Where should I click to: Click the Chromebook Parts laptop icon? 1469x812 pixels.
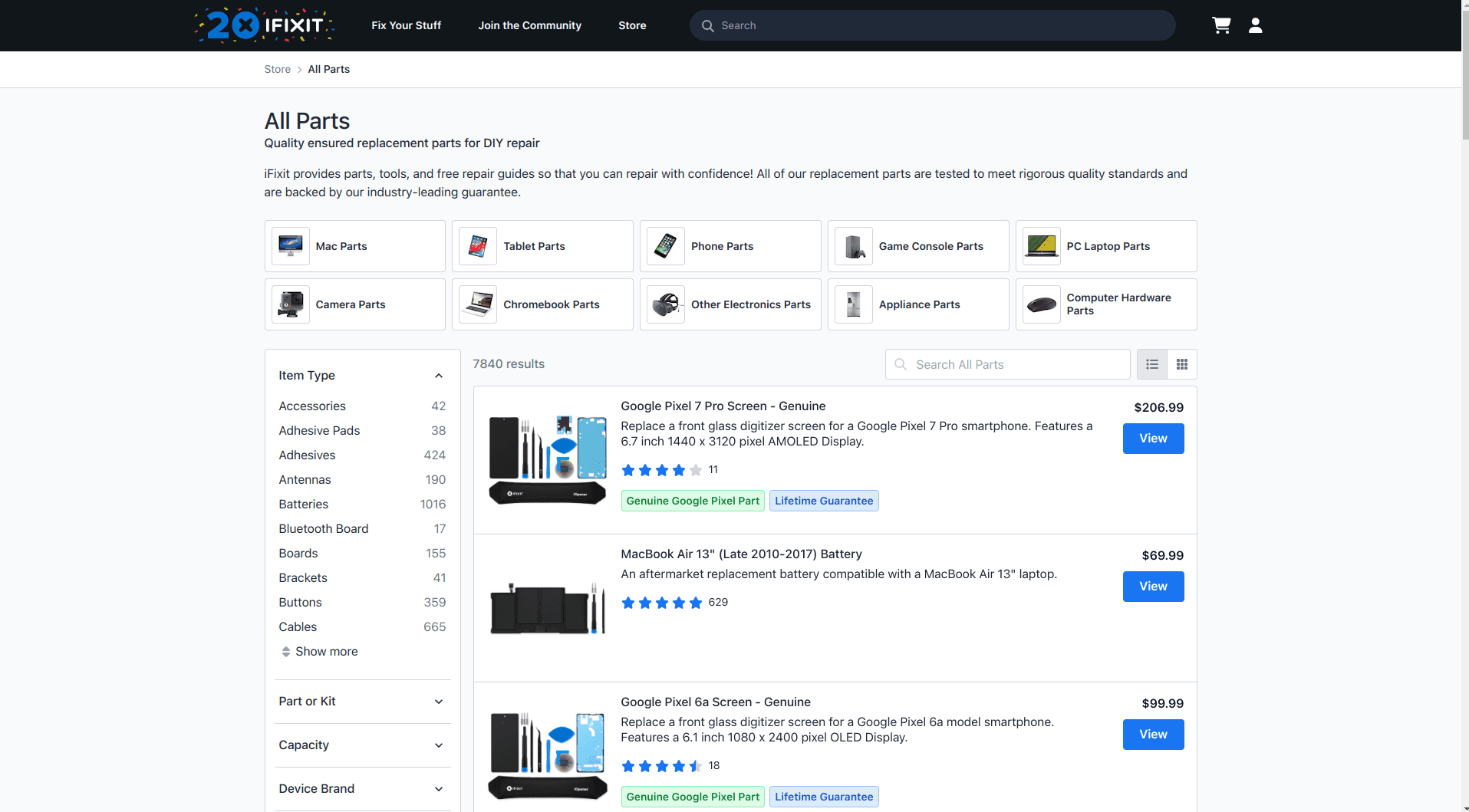pyautogui.click(x=478, y=304)
